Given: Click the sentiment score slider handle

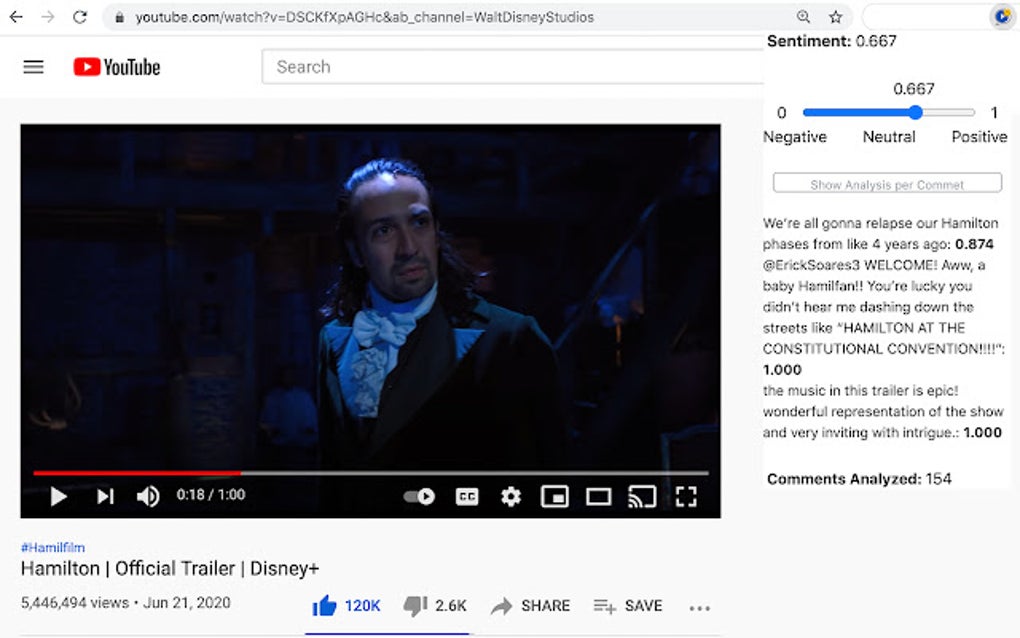Looking at the screenshot, I should [916, 112].
